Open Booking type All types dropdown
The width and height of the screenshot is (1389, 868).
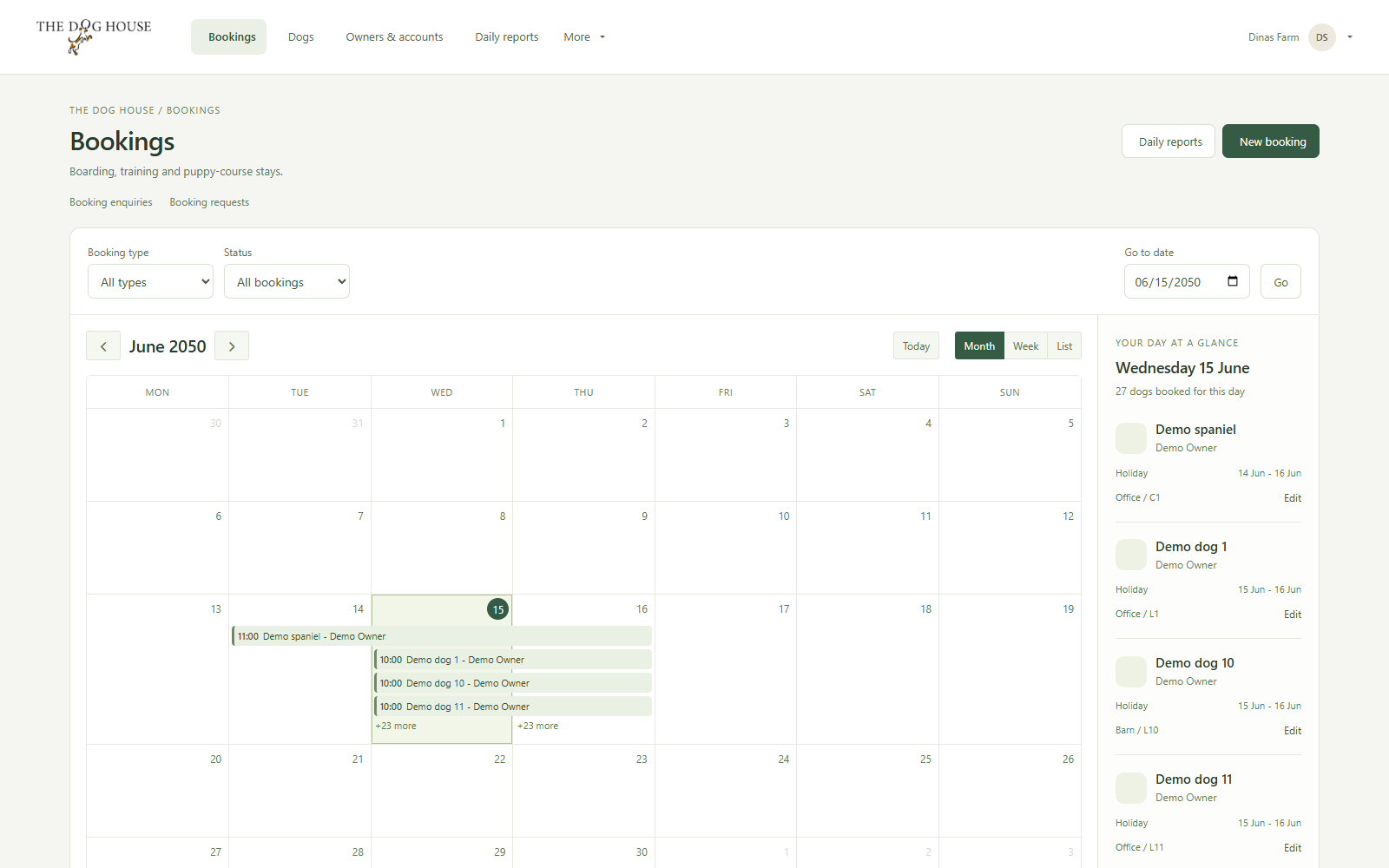[x=150, y=281]
